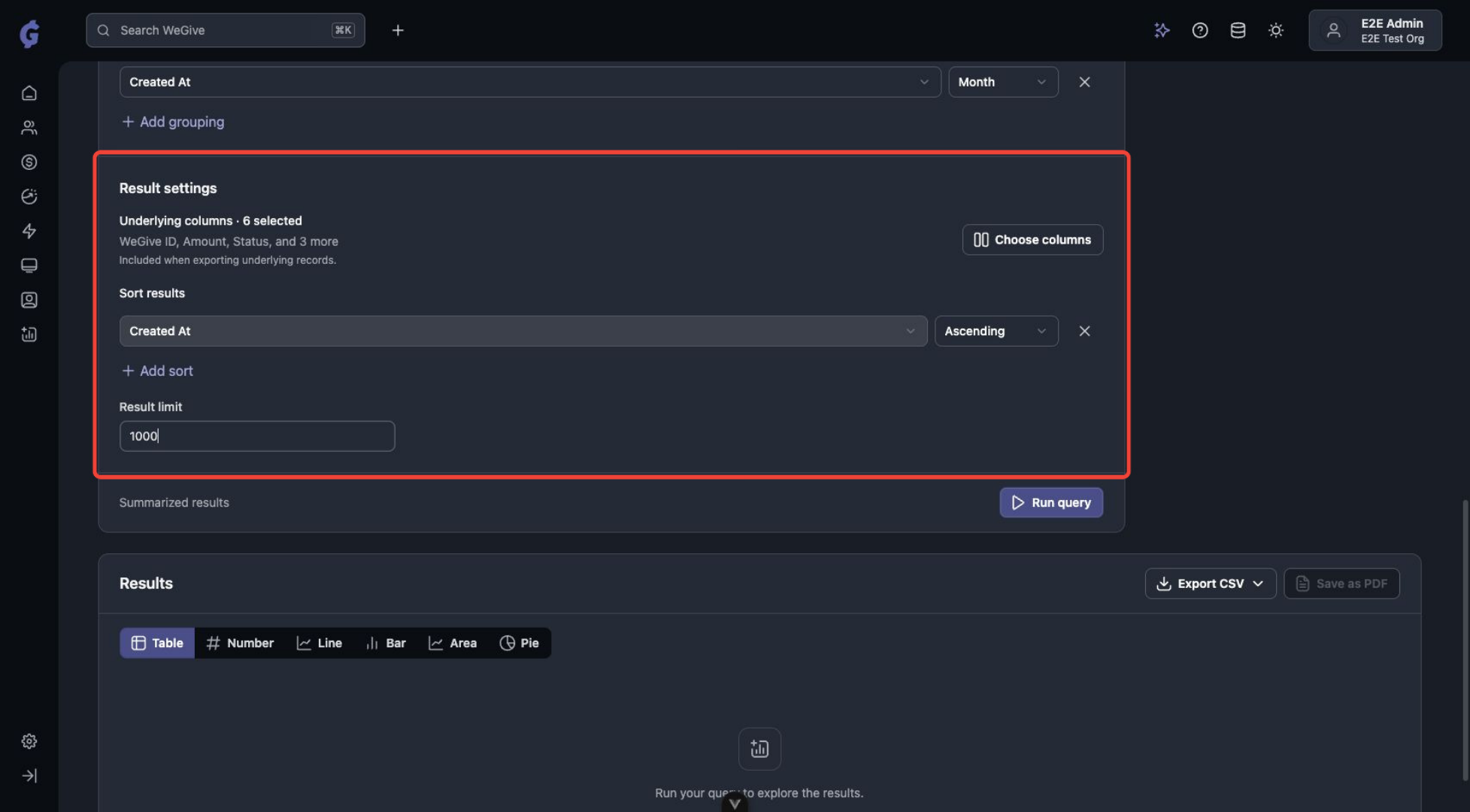Open the Ascending sort order dropdown
The height and width of the screenshot is (812, 1470).
coord(996,331)
